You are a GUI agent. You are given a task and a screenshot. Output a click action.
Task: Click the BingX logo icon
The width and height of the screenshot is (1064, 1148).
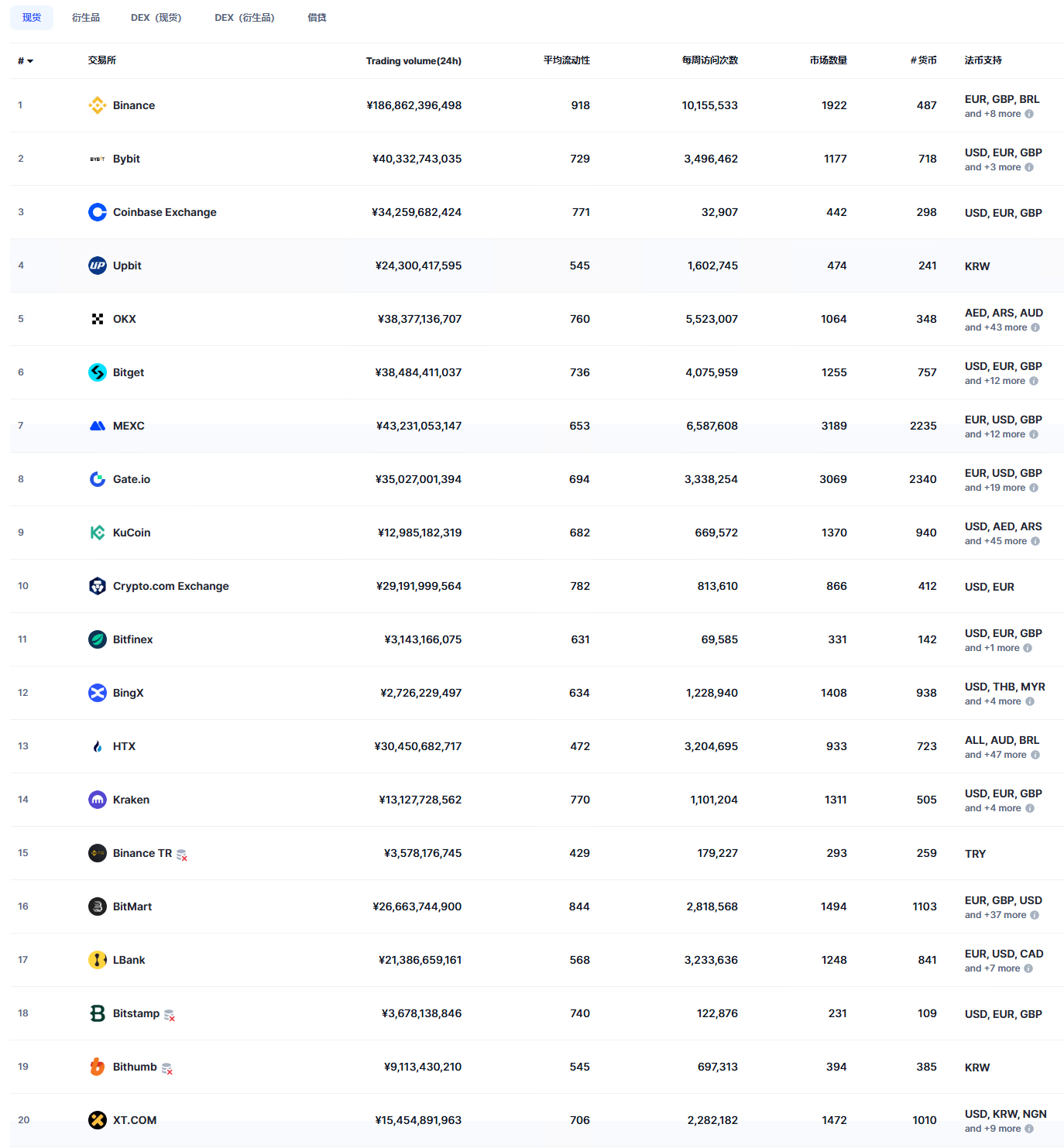[98, 693]
